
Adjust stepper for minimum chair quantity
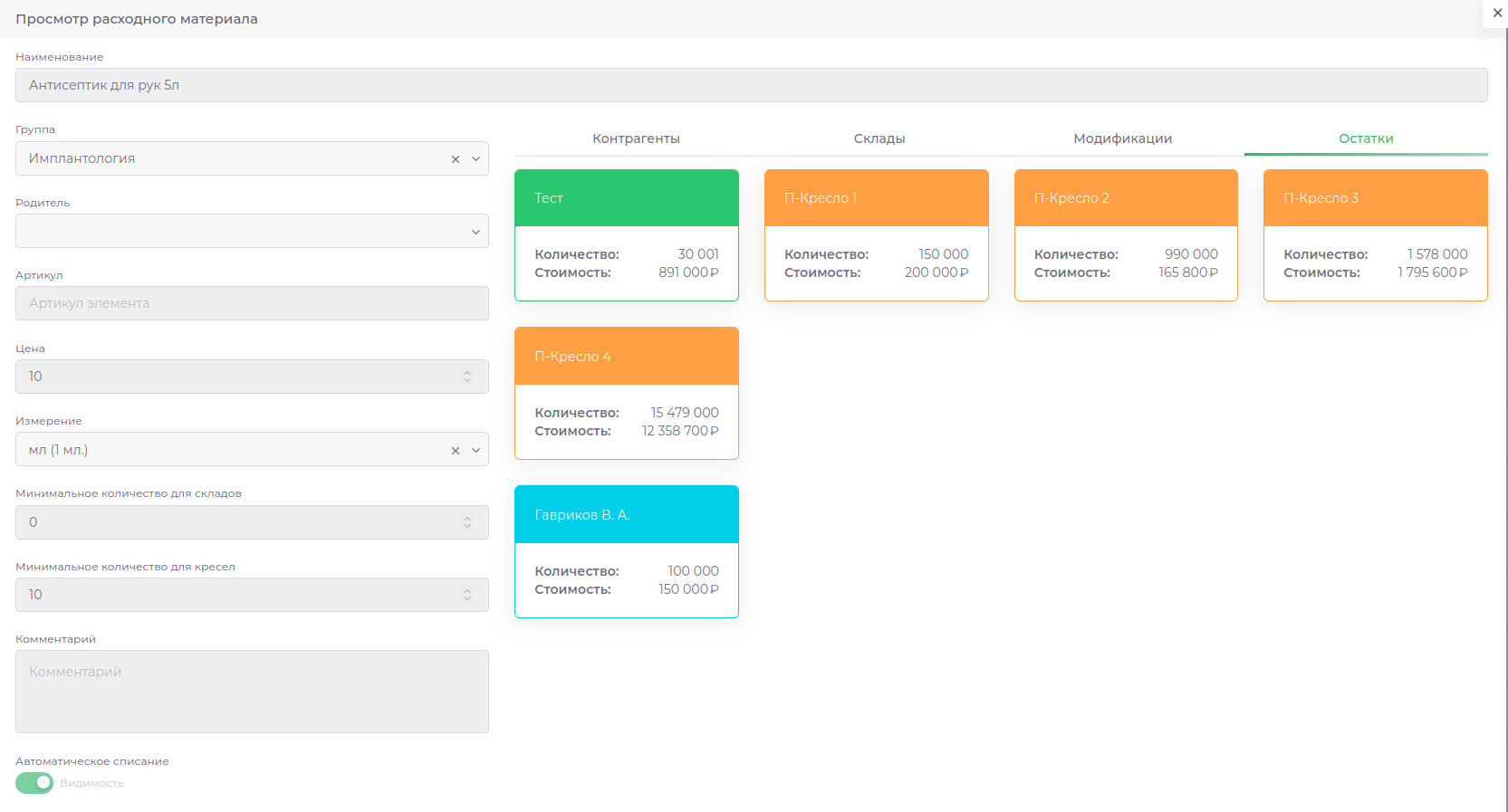click(467, 595)
